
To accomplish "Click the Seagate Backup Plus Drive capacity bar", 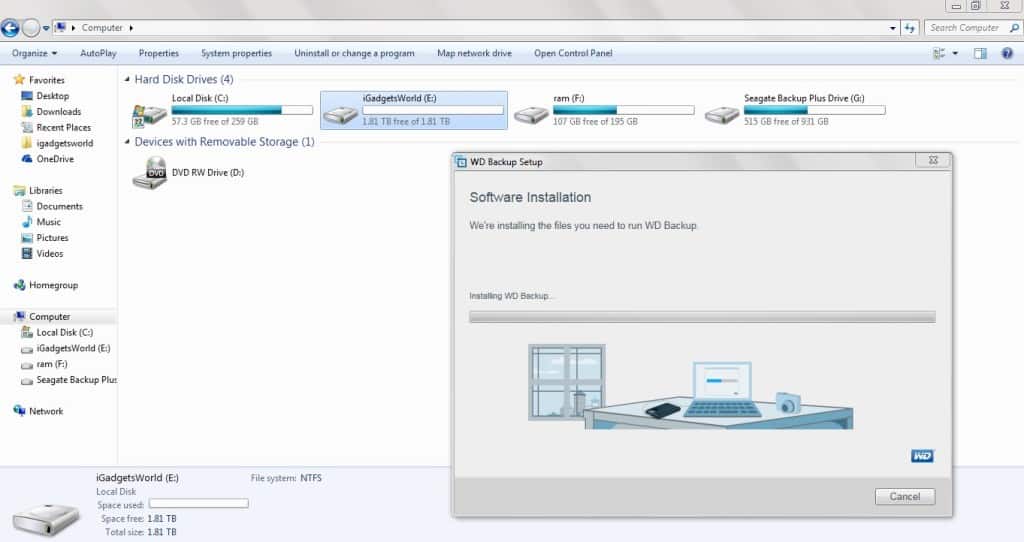I will [x=814, y=110].
